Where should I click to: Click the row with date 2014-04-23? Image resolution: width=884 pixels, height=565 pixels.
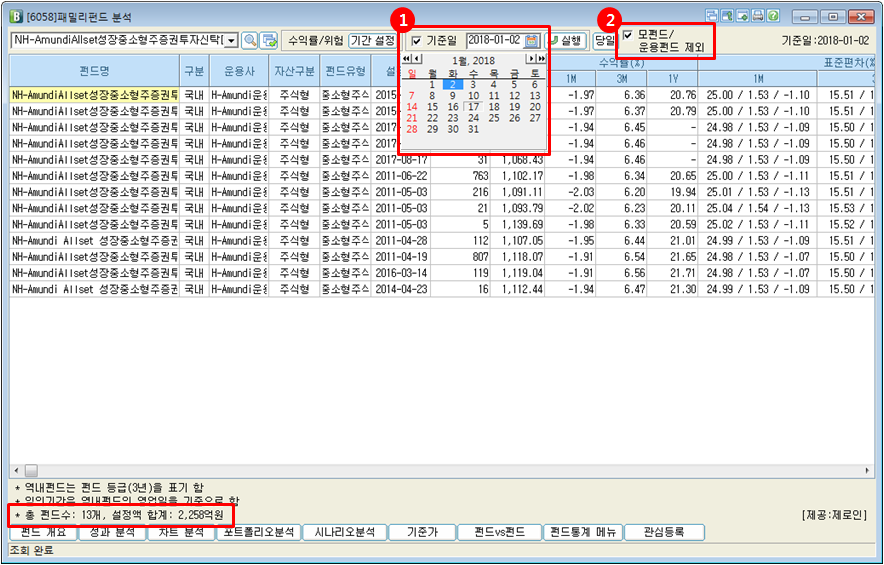441,289
